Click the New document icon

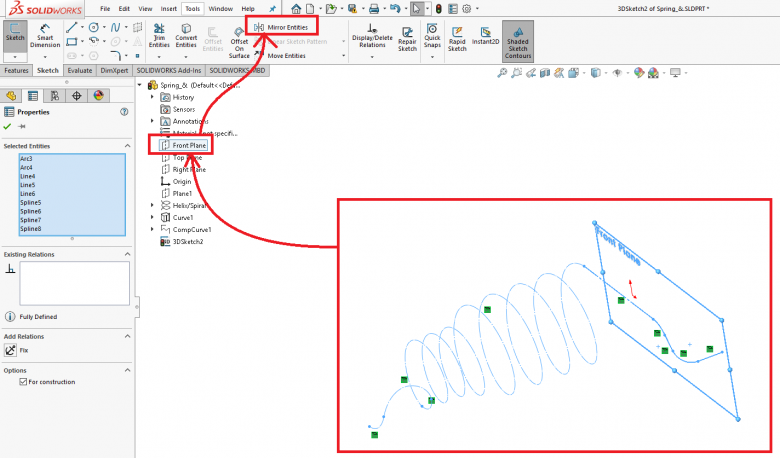click(310, 8)
